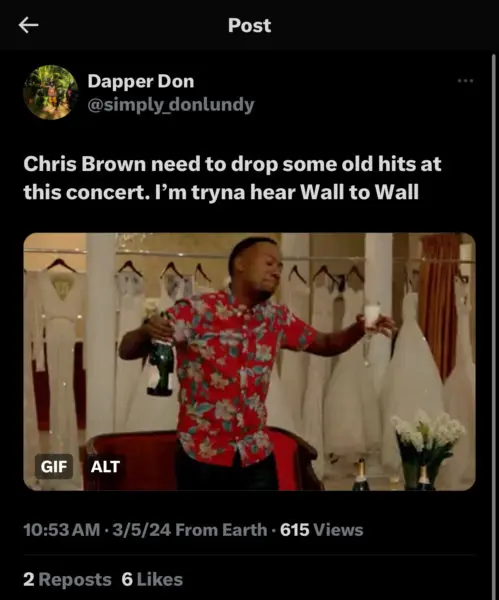Image resolution: width=499 pixels, height=600 pixels.
Task: View the 2 Reposts list
Action: [x=67, y=579]
